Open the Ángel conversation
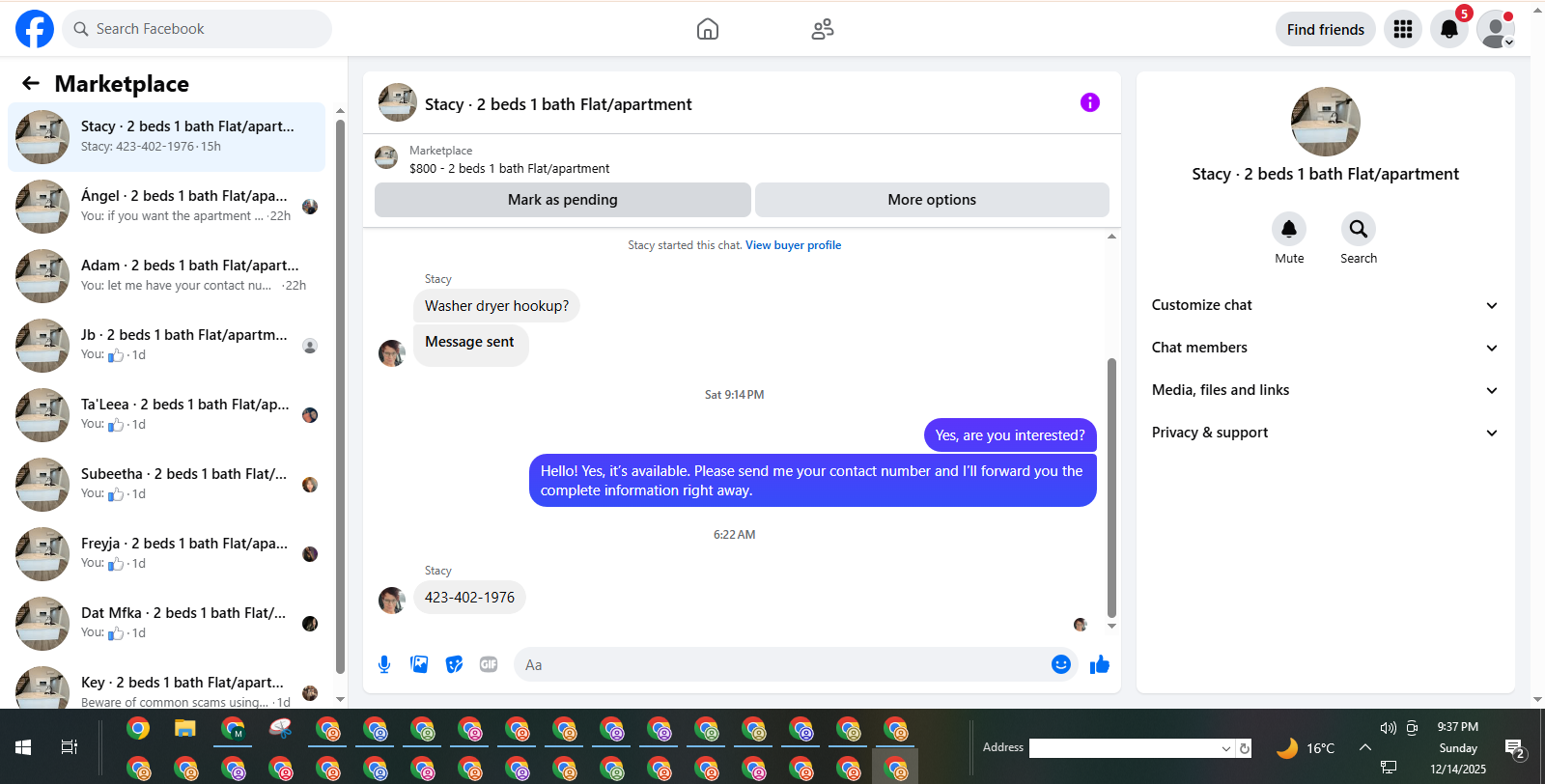 (x=166, y=207)
